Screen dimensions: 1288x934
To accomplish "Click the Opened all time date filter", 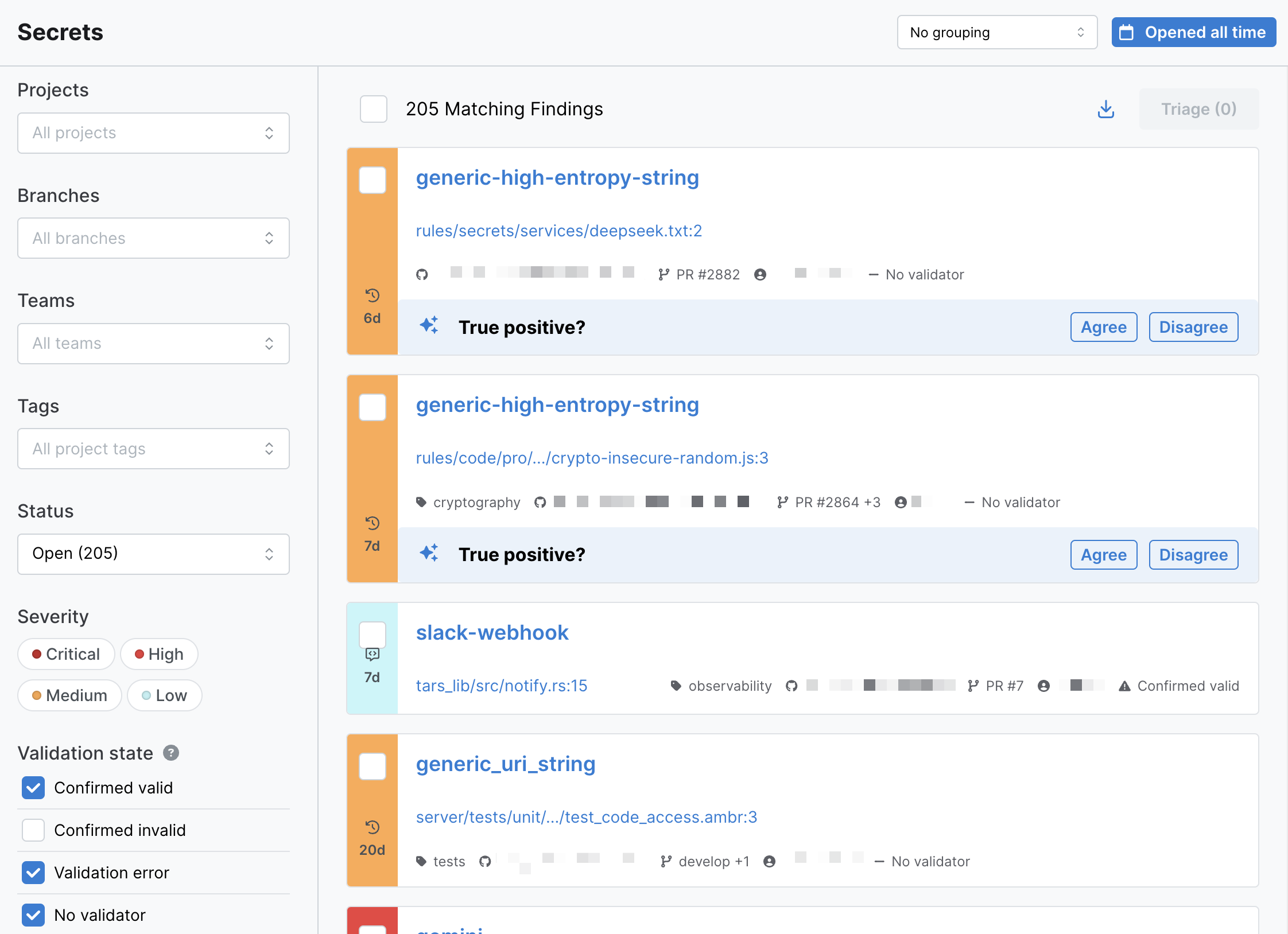I will (x=1193, y=33).
